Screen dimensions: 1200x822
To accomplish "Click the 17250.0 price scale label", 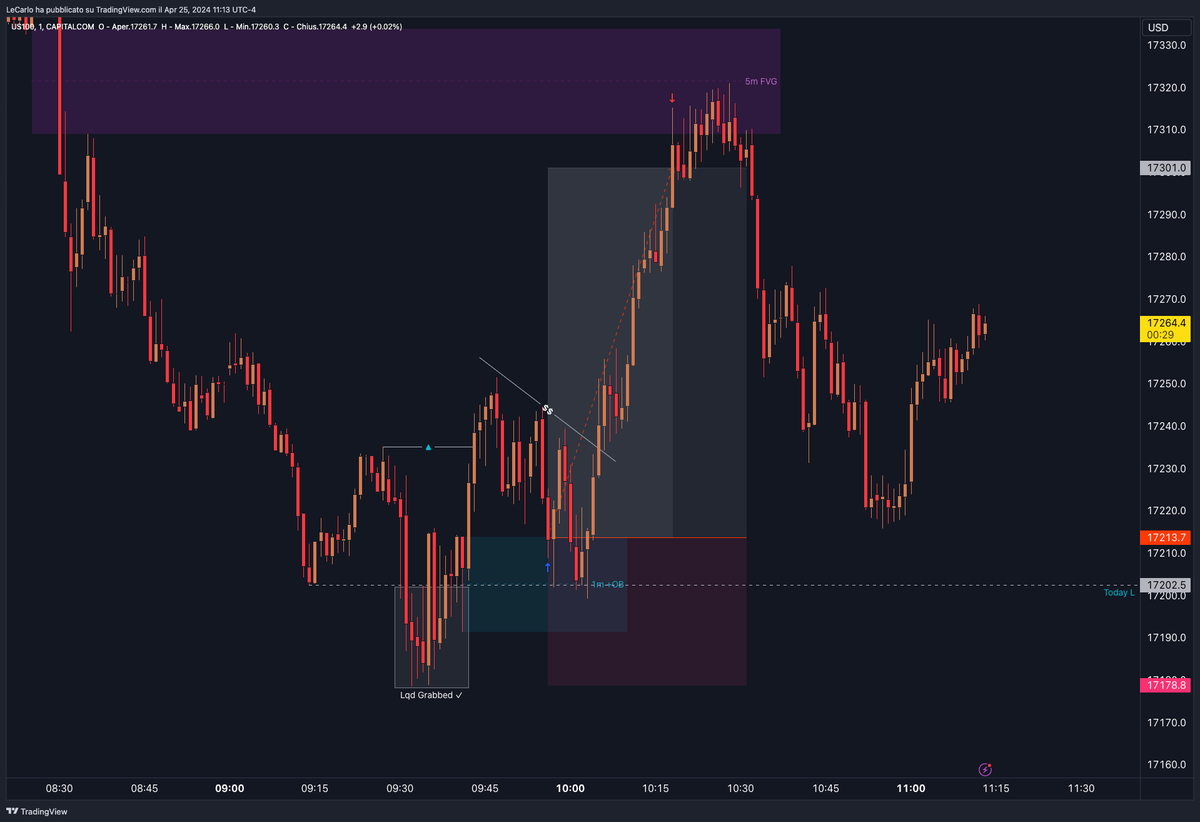I will coord(1167,384).
